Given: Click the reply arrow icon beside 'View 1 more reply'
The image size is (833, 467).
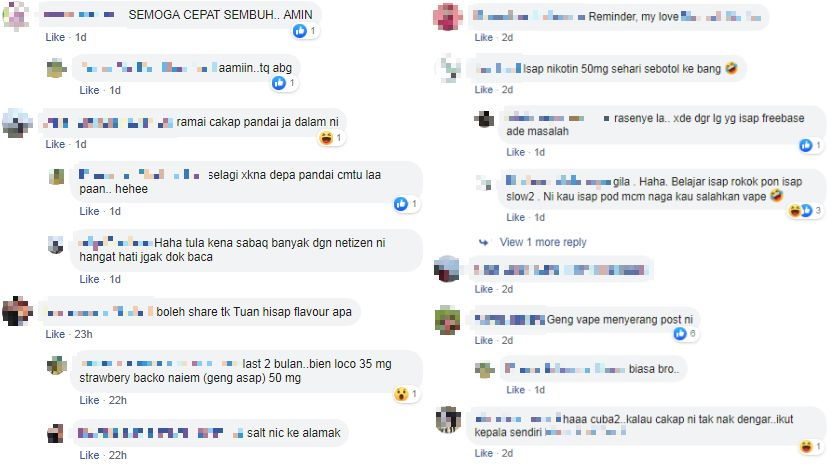Looking at the screenshot, I should [483, 242].
